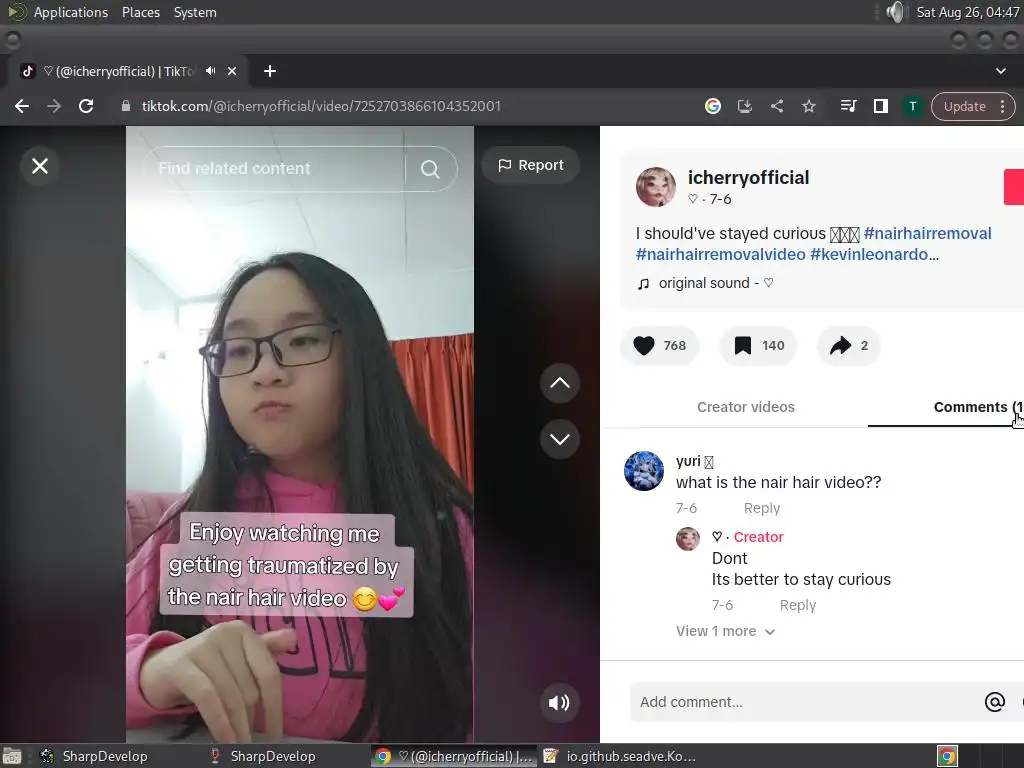Go to previous video with up chevron
The image size is (1024, 768).
tap(560, 383)
